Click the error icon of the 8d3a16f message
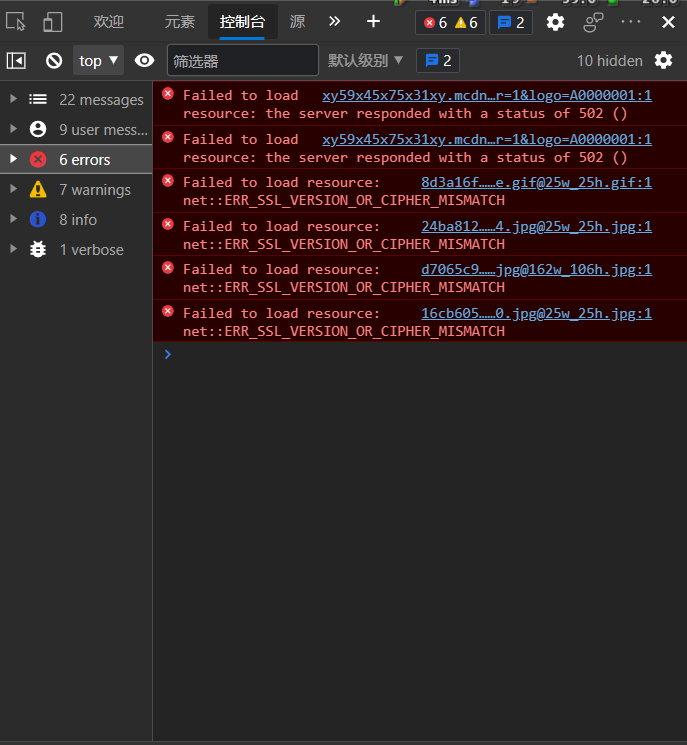The width and height of the screenshot is (687, 745). [168, 181]
